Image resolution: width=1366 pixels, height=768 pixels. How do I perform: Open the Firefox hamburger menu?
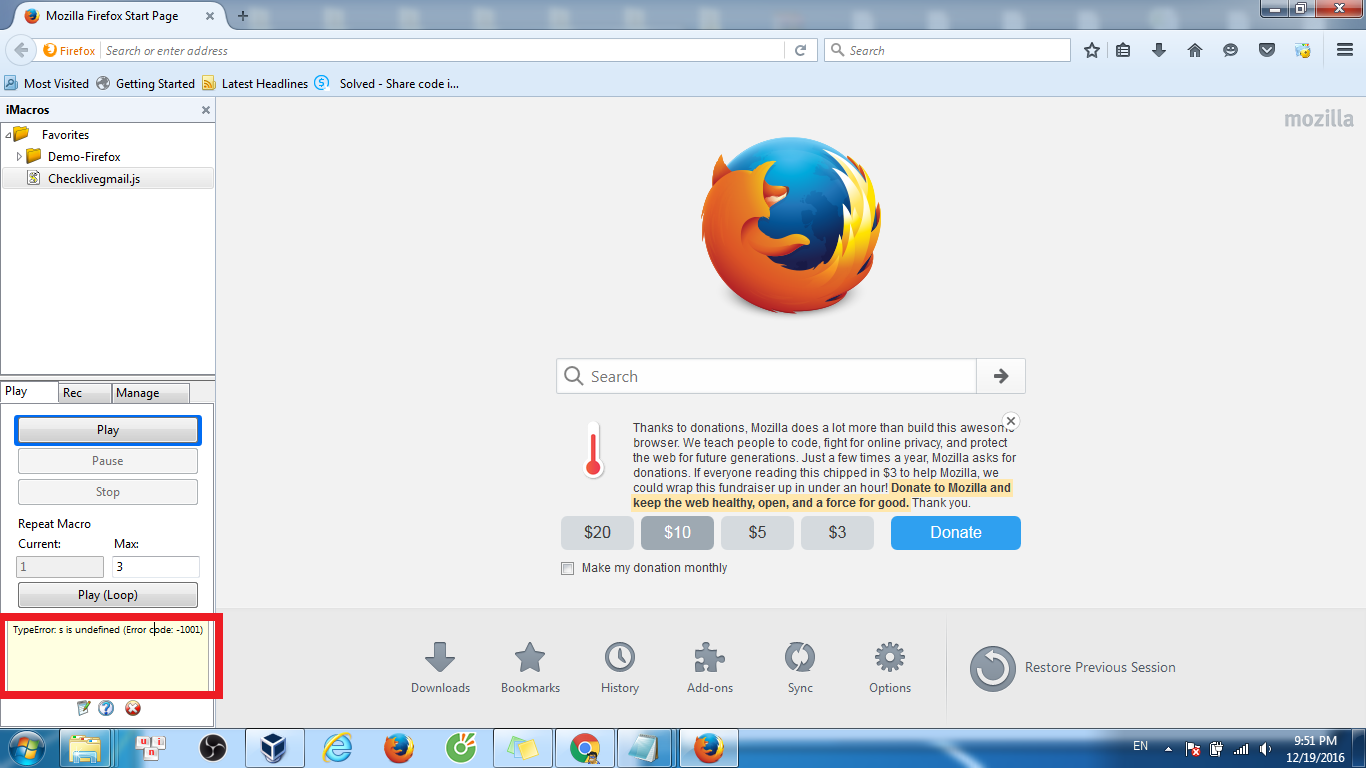(1345, 50)
